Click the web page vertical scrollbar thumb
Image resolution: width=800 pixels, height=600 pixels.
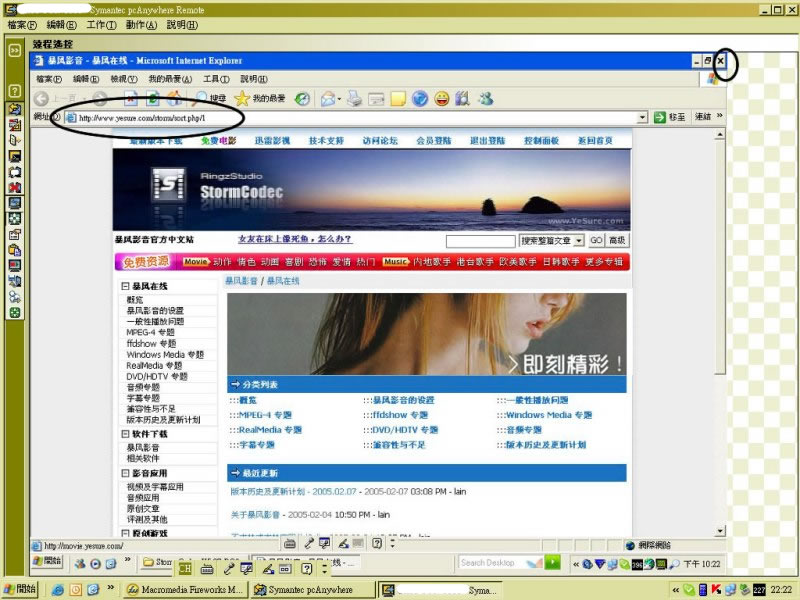coord(719,257)
